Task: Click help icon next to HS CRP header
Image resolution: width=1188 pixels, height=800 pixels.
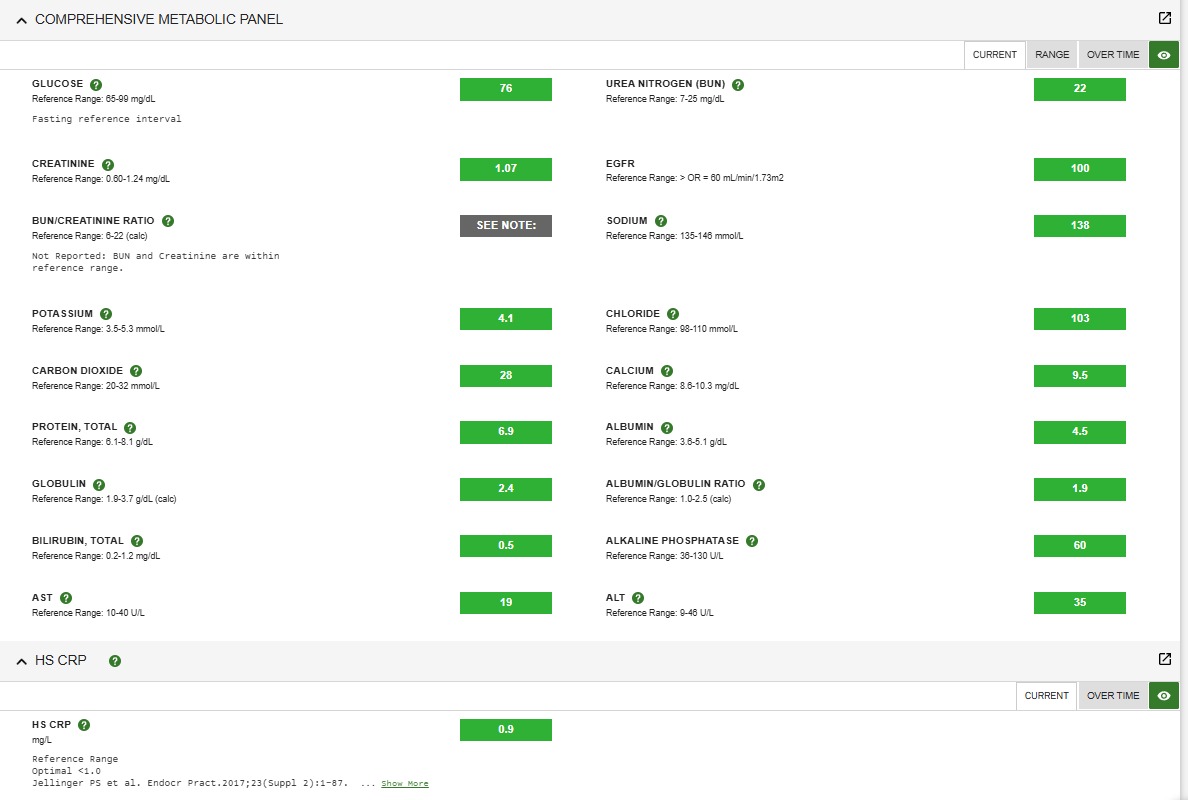Action: coord(115,661)
